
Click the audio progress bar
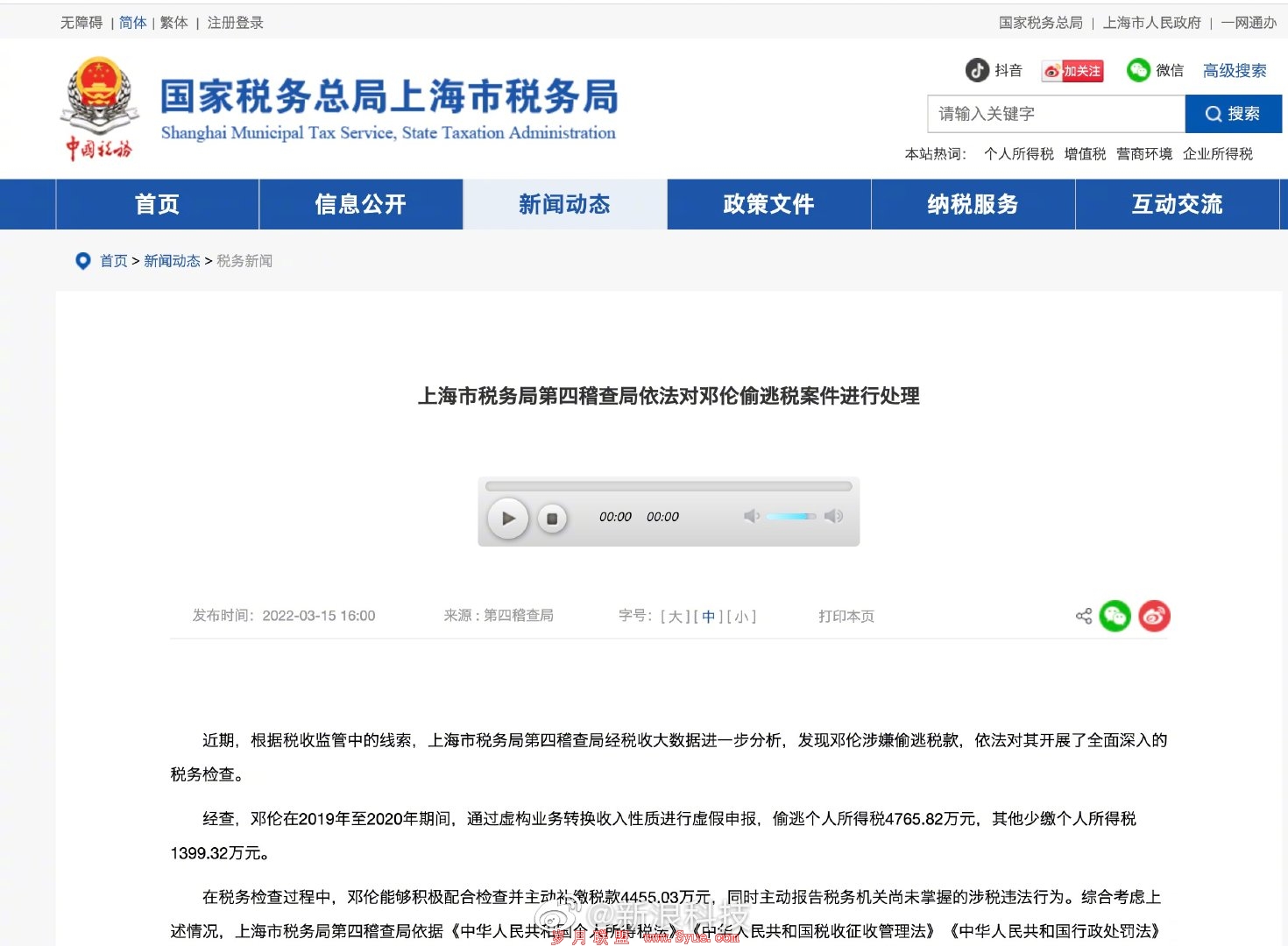click(x=669, y=486)
